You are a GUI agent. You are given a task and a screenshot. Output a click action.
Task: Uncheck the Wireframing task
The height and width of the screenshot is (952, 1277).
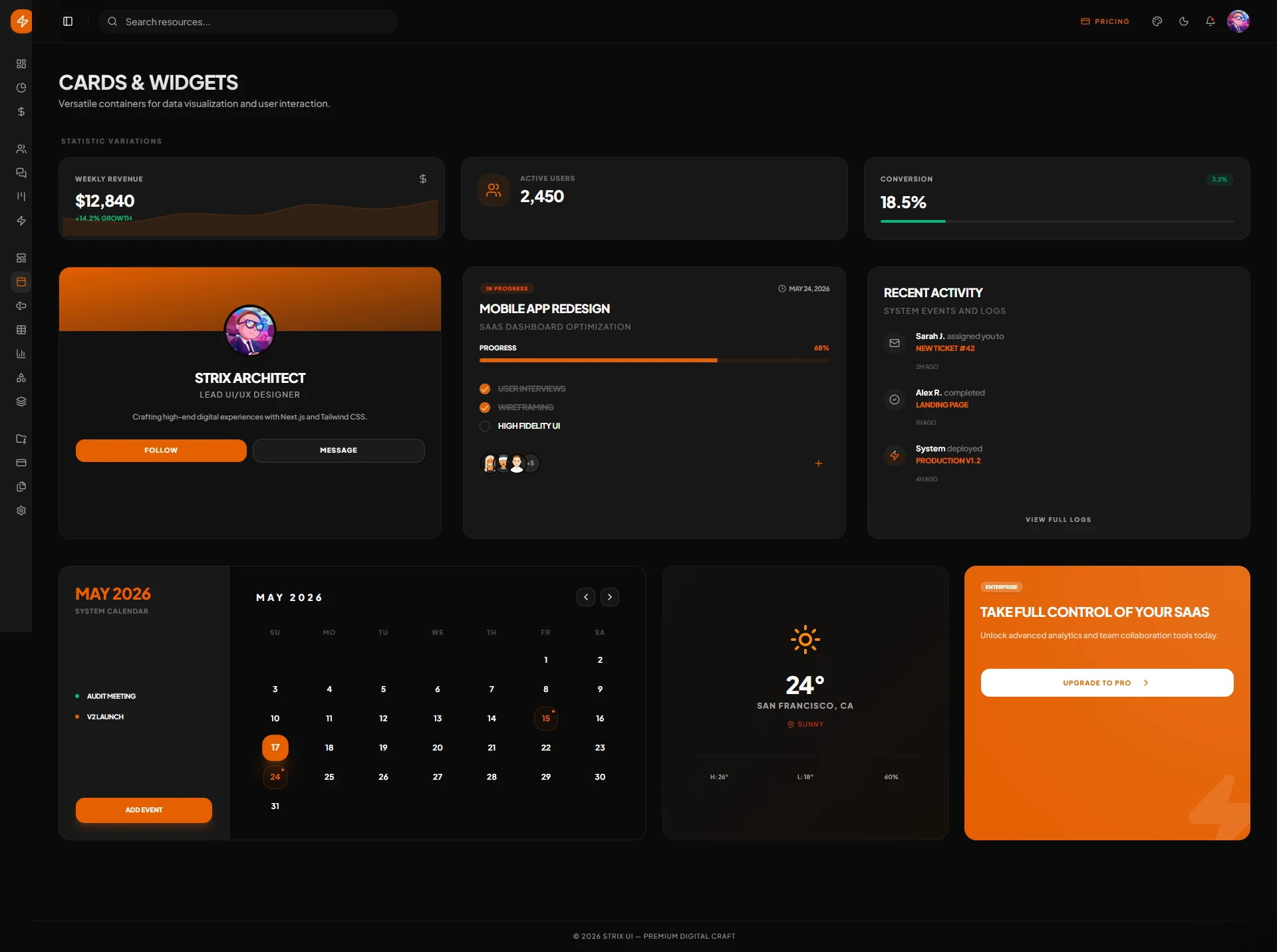(485, 408)
